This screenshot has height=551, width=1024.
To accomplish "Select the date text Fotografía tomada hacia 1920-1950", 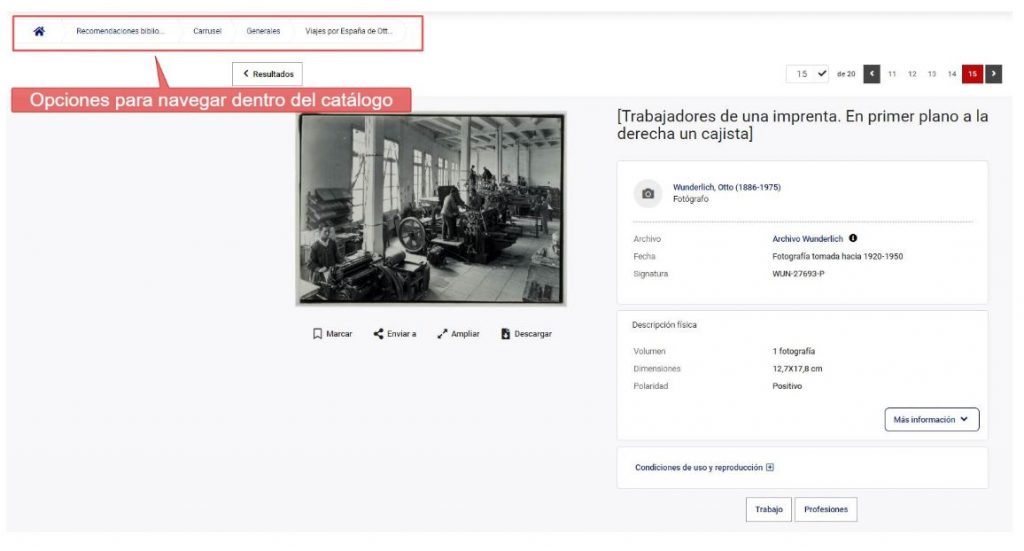I will [837, 257].
